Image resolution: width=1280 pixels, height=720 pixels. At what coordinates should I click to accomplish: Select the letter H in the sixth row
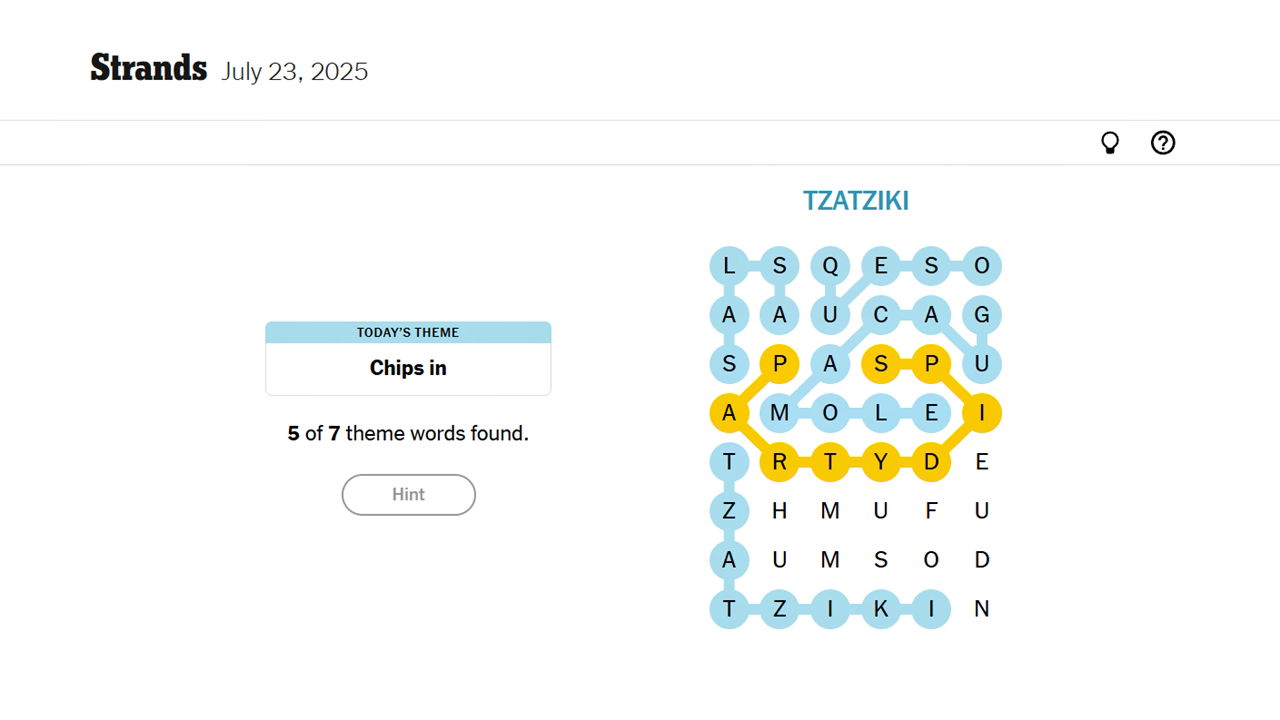pos(780,511)
